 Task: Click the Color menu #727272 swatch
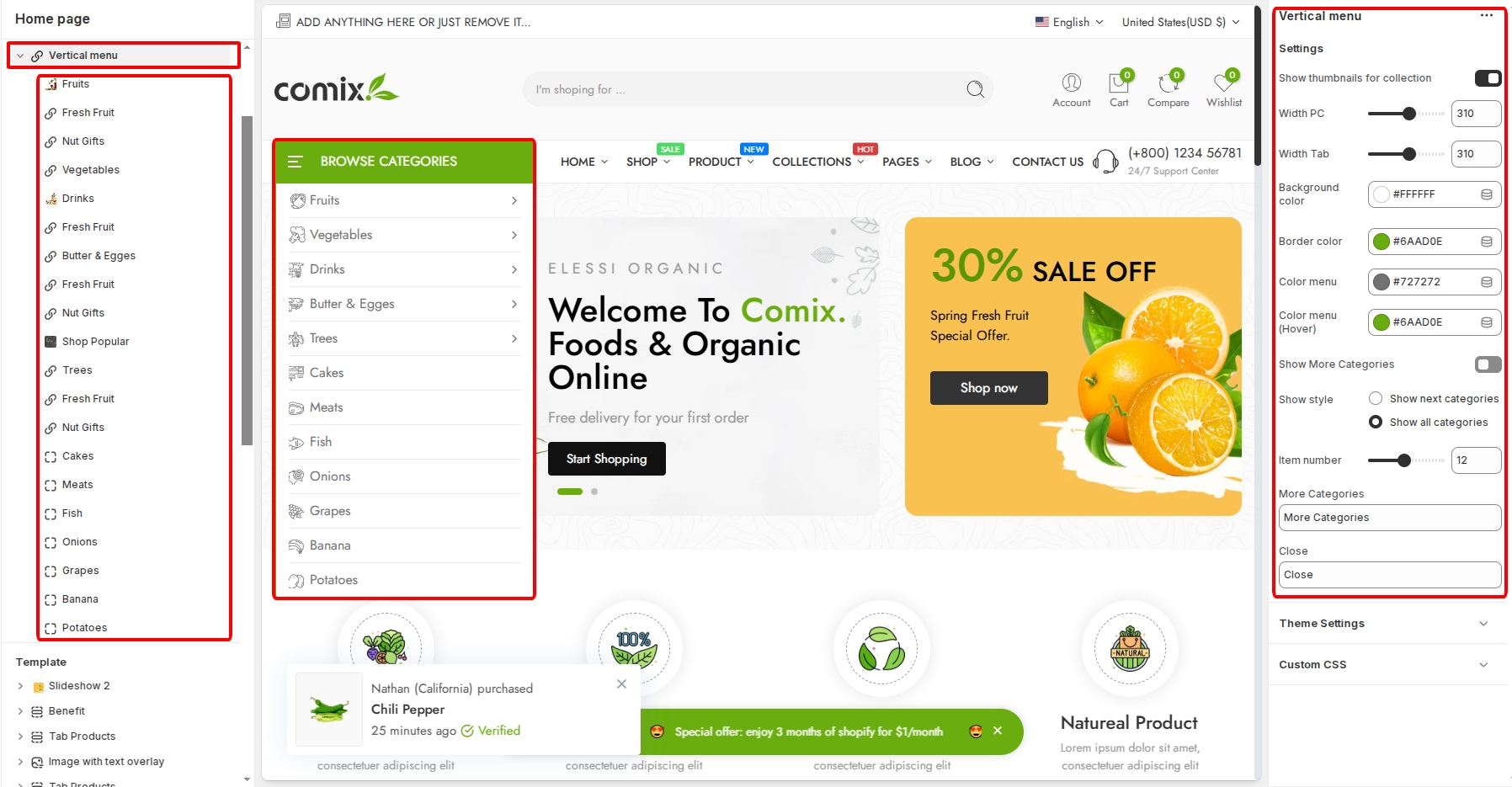click(x=1382, y=282)
